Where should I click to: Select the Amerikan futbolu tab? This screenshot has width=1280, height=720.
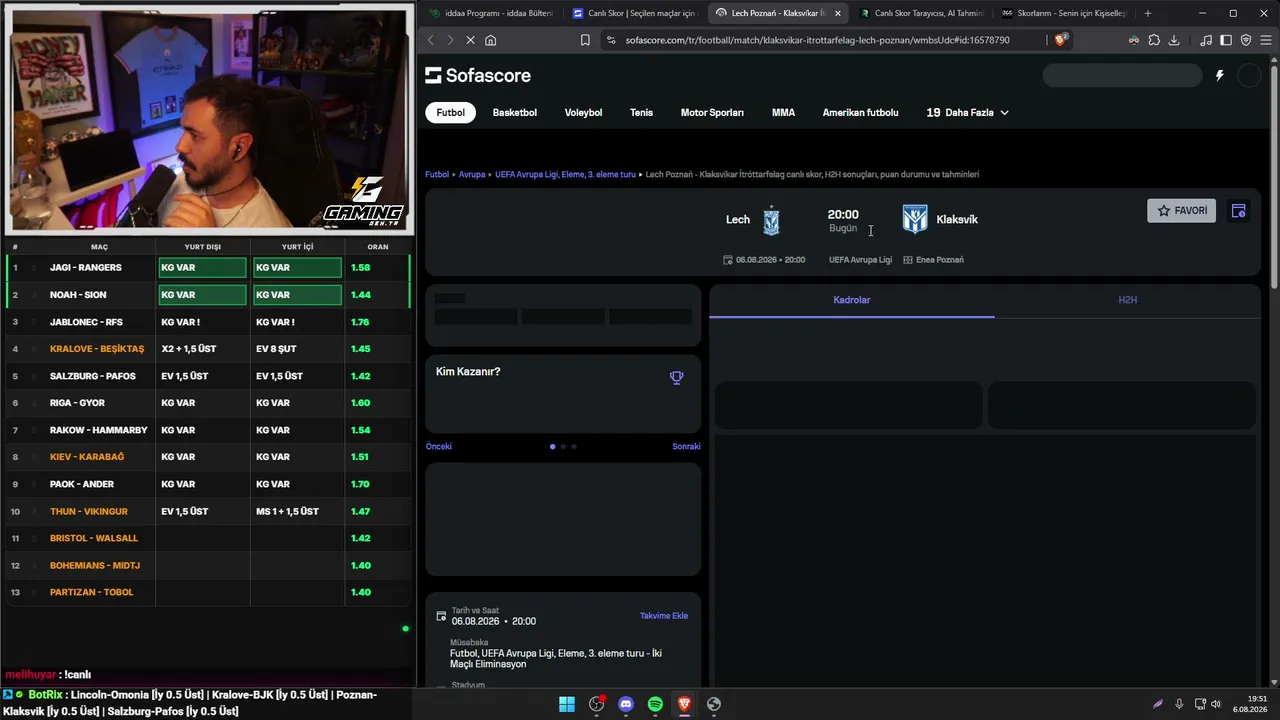pyautogui.click(x=860, y=113)
